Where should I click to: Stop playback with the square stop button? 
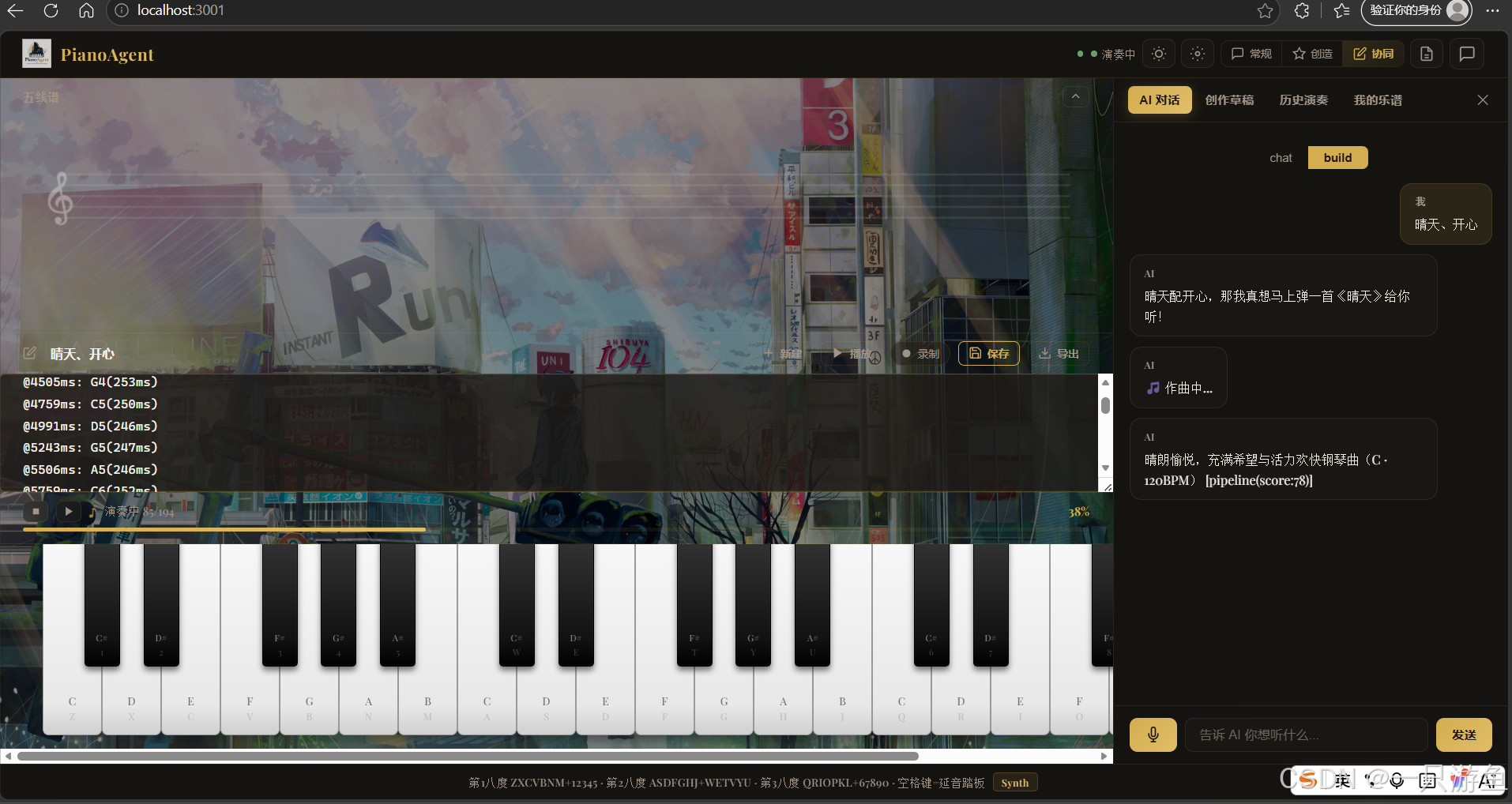(x=36, y=511)
